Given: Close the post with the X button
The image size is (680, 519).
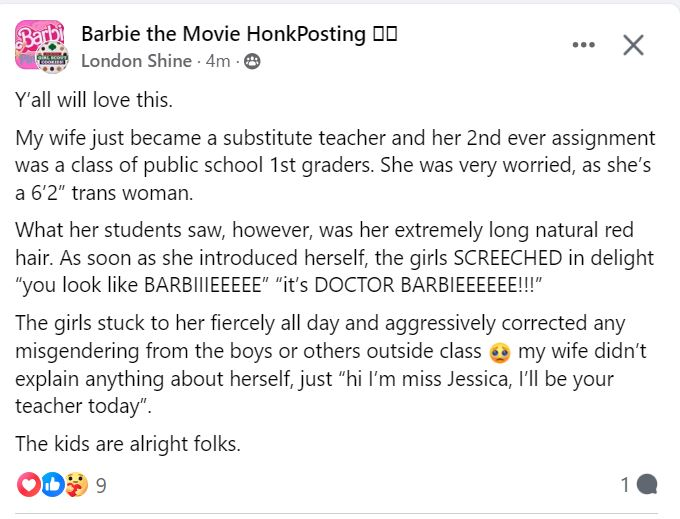Looking at the screenshot, I should coord(633,45).
